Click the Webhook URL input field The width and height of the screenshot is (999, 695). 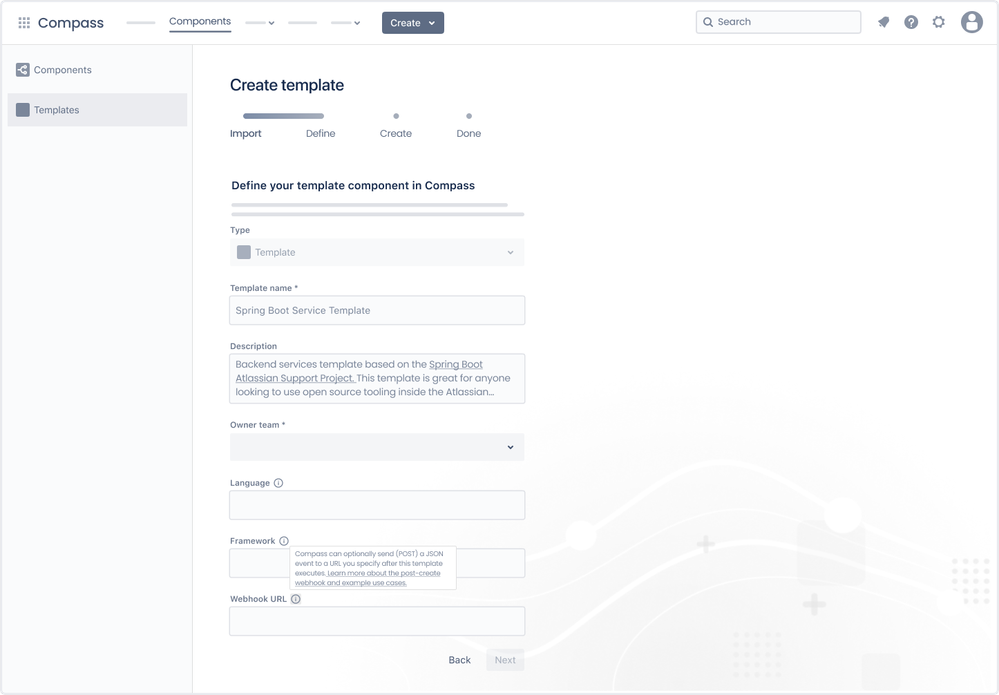coord(377,621)
